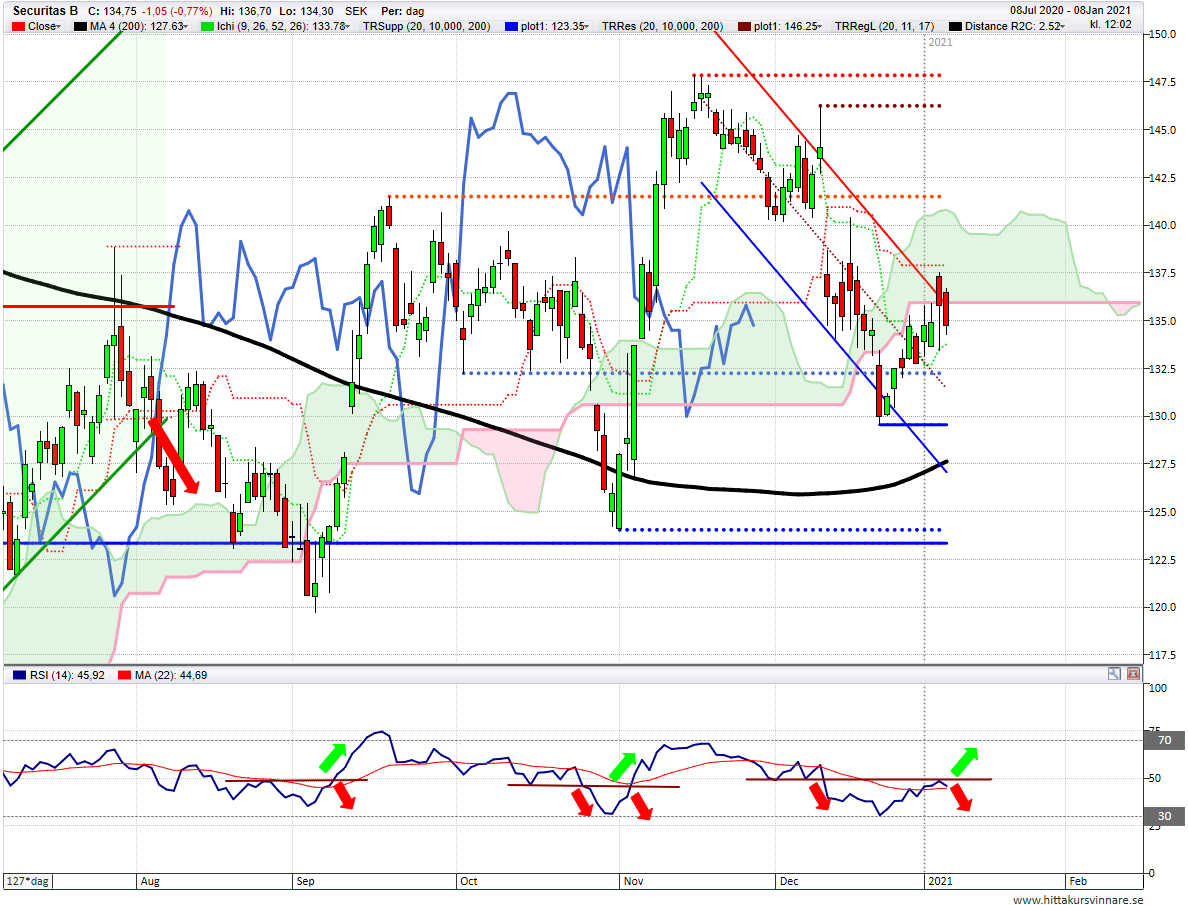
Task: Open the www.hittakursvinnare.se link
Action: pos(1077,900)
